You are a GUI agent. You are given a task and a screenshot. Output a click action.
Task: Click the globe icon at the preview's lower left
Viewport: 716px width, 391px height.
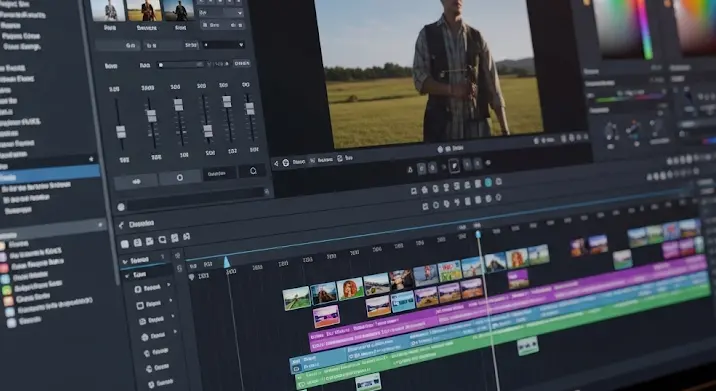[286, 162]
